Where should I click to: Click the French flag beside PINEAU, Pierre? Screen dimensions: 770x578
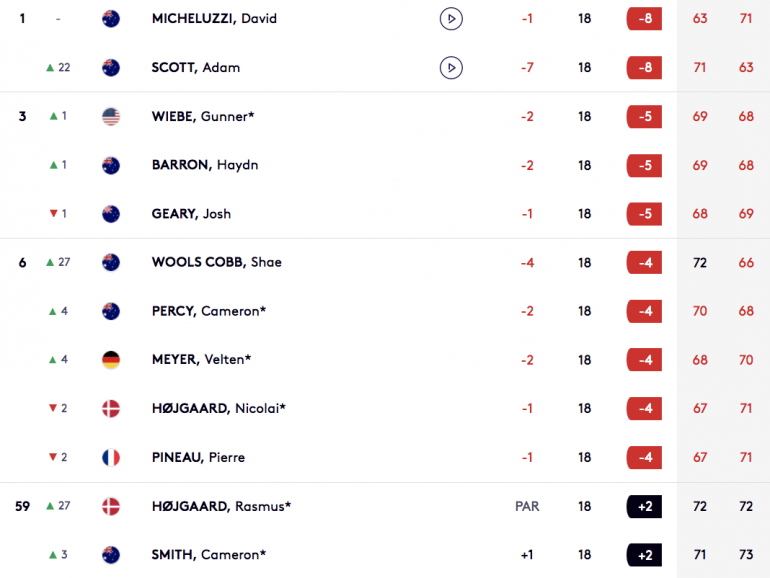click(x=111, y=457)
